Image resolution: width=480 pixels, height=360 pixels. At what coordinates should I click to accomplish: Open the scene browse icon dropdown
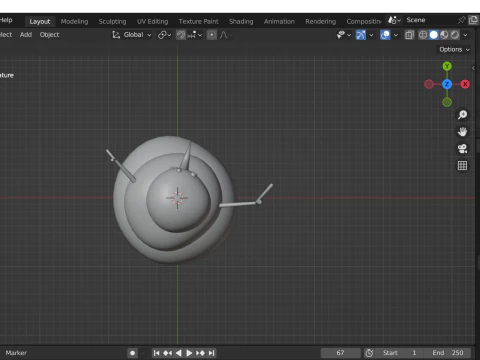(x=394, y=20)
